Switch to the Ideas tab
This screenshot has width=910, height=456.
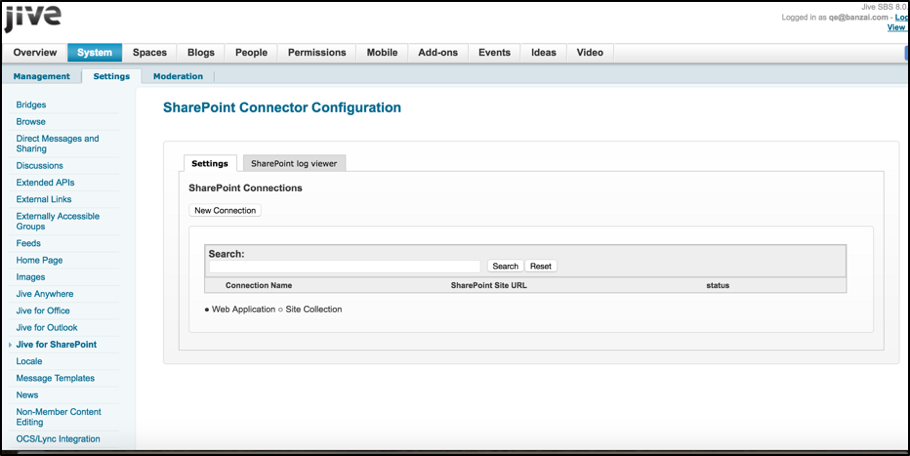point(544,52)
